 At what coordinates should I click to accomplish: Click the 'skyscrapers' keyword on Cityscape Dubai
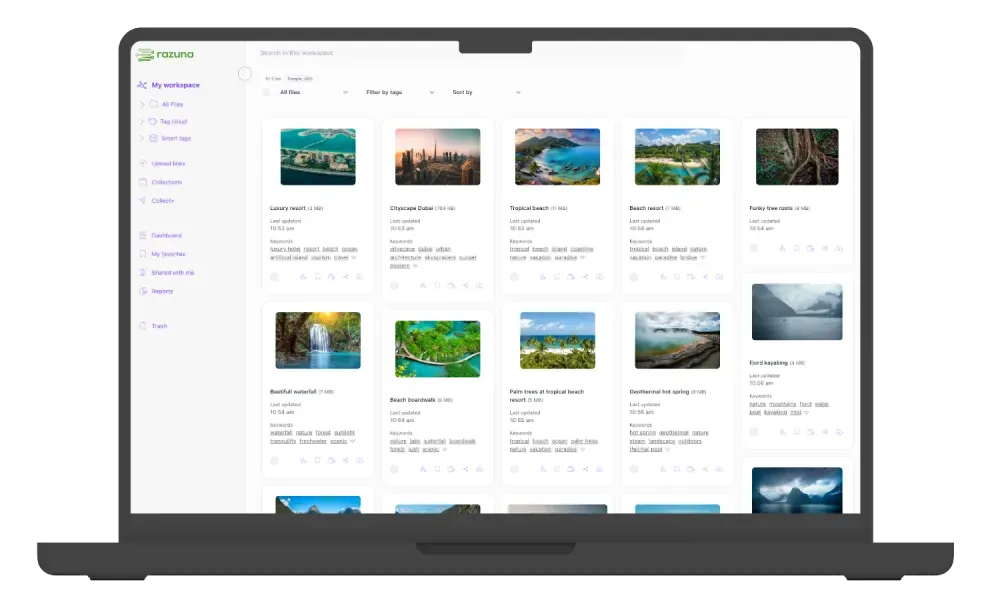pos(440,258)
